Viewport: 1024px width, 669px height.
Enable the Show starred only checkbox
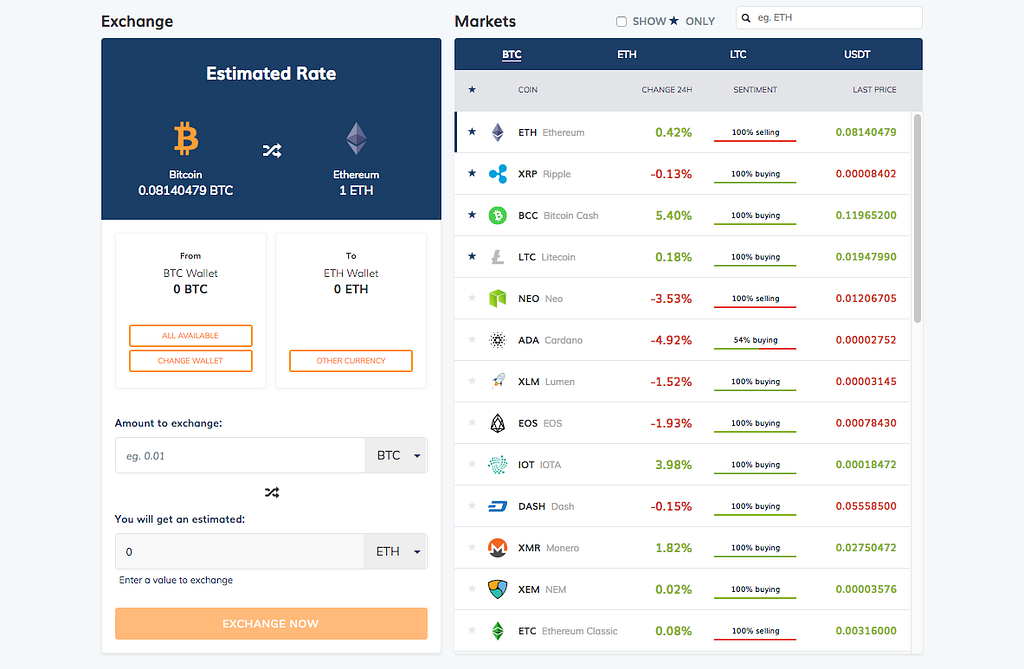pyautogui.click(x=621, y=22)
